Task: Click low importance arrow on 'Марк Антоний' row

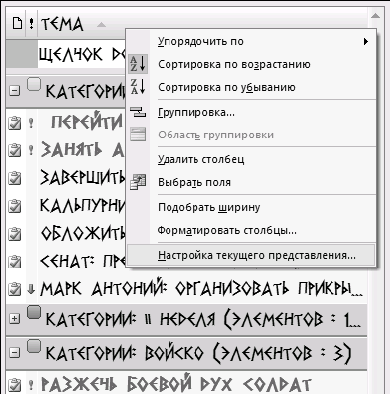Action: pyautogui.click(x=31, y=289)
